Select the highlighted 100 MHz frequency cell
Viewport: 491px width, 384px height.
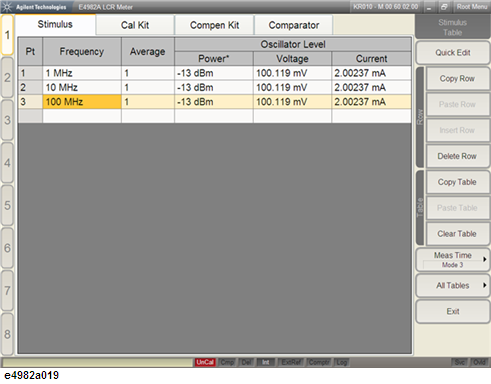click(82, 102)
